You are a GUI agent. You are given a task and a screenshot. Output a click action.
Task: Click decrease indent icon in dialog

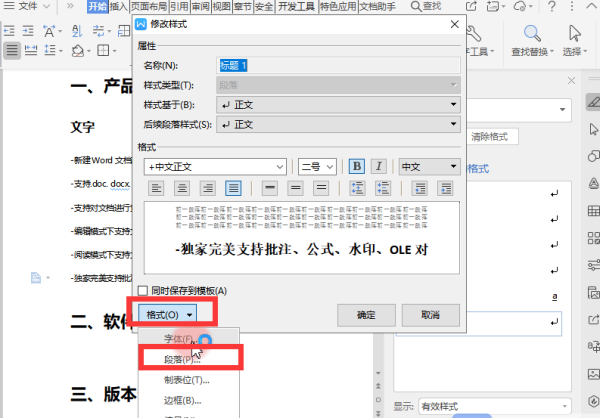420,188
